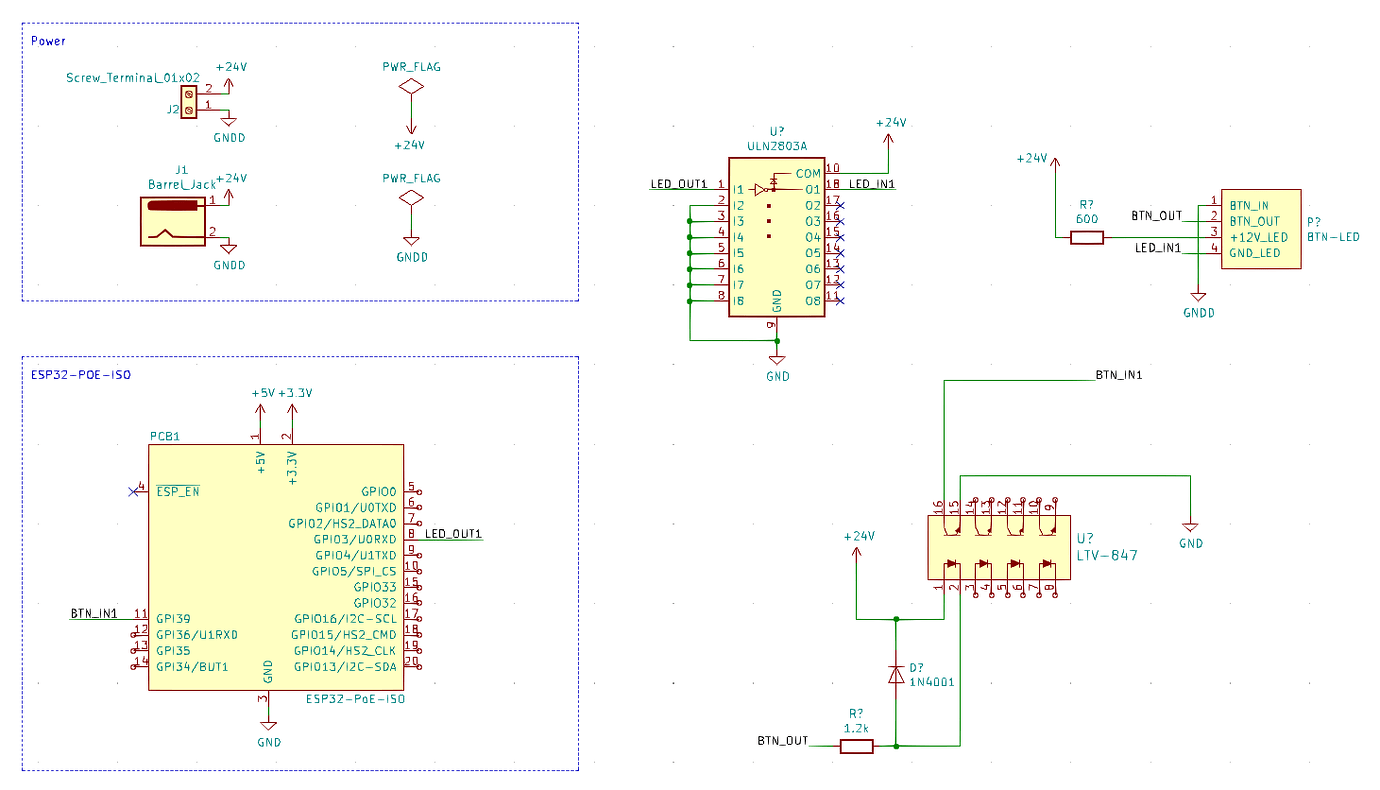Select the 600 ohm resistor symbol
1380x790 pixels.
(x=1087, y=237)
